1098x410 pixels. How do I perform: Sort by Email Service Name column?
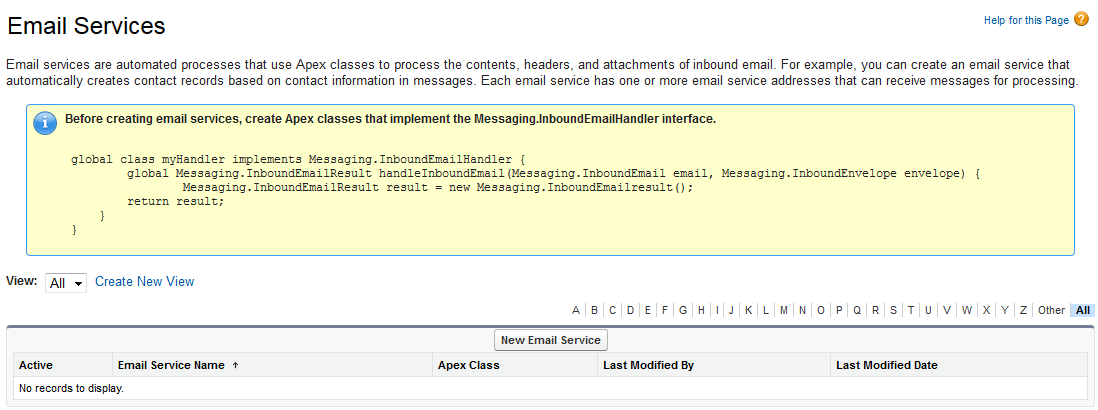pos(171,365)
